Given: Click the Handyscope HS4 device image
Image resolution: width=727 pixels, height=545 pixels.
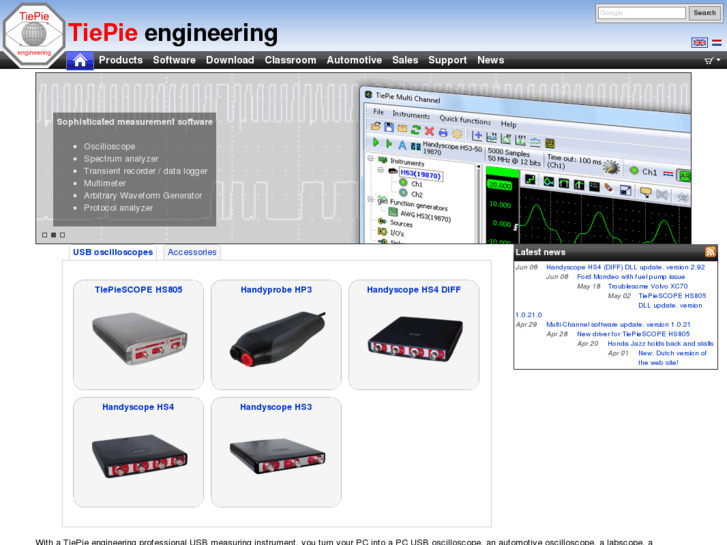Looking at the screenshot, I should coord(139,456).
